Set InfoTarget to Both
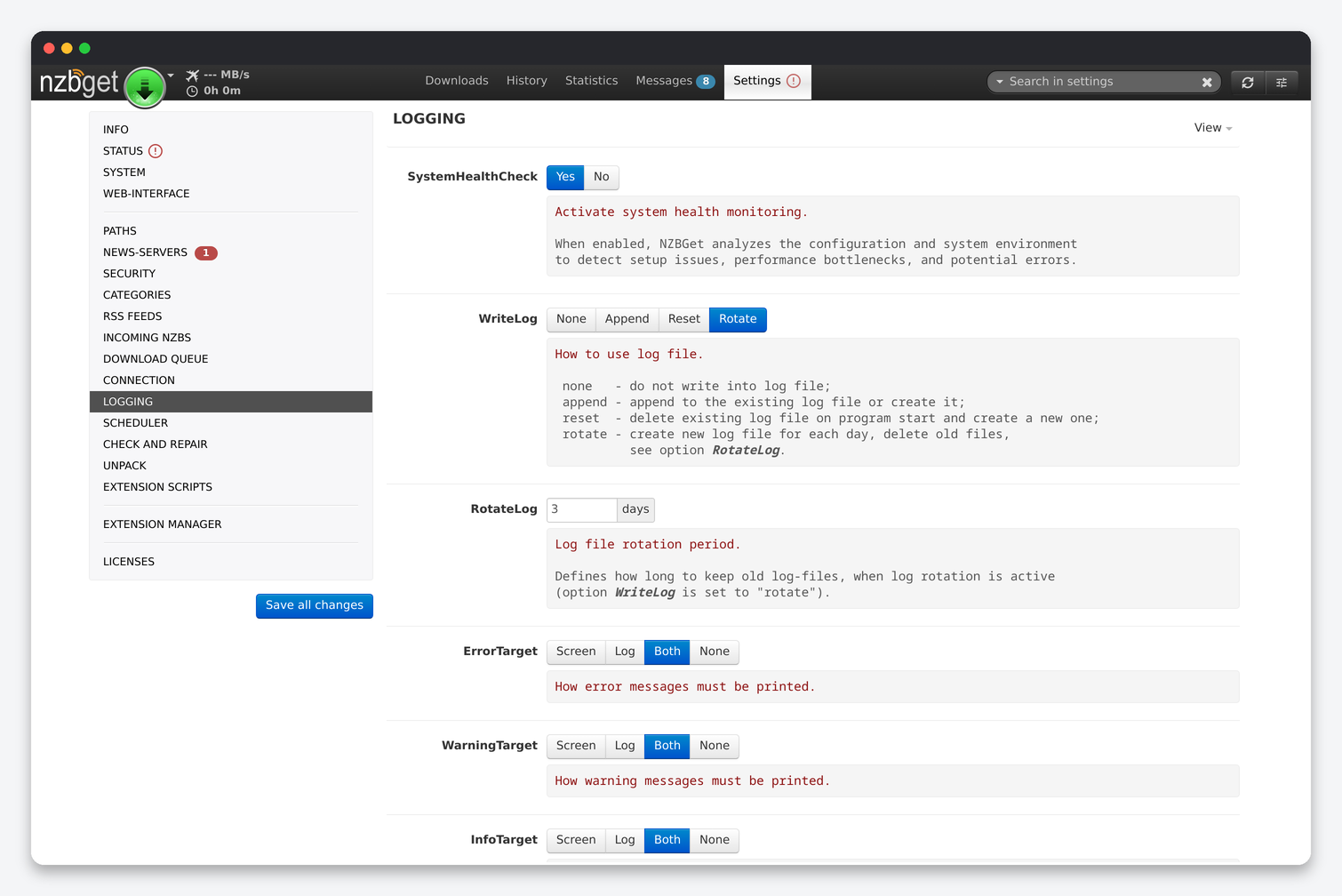 667,840
